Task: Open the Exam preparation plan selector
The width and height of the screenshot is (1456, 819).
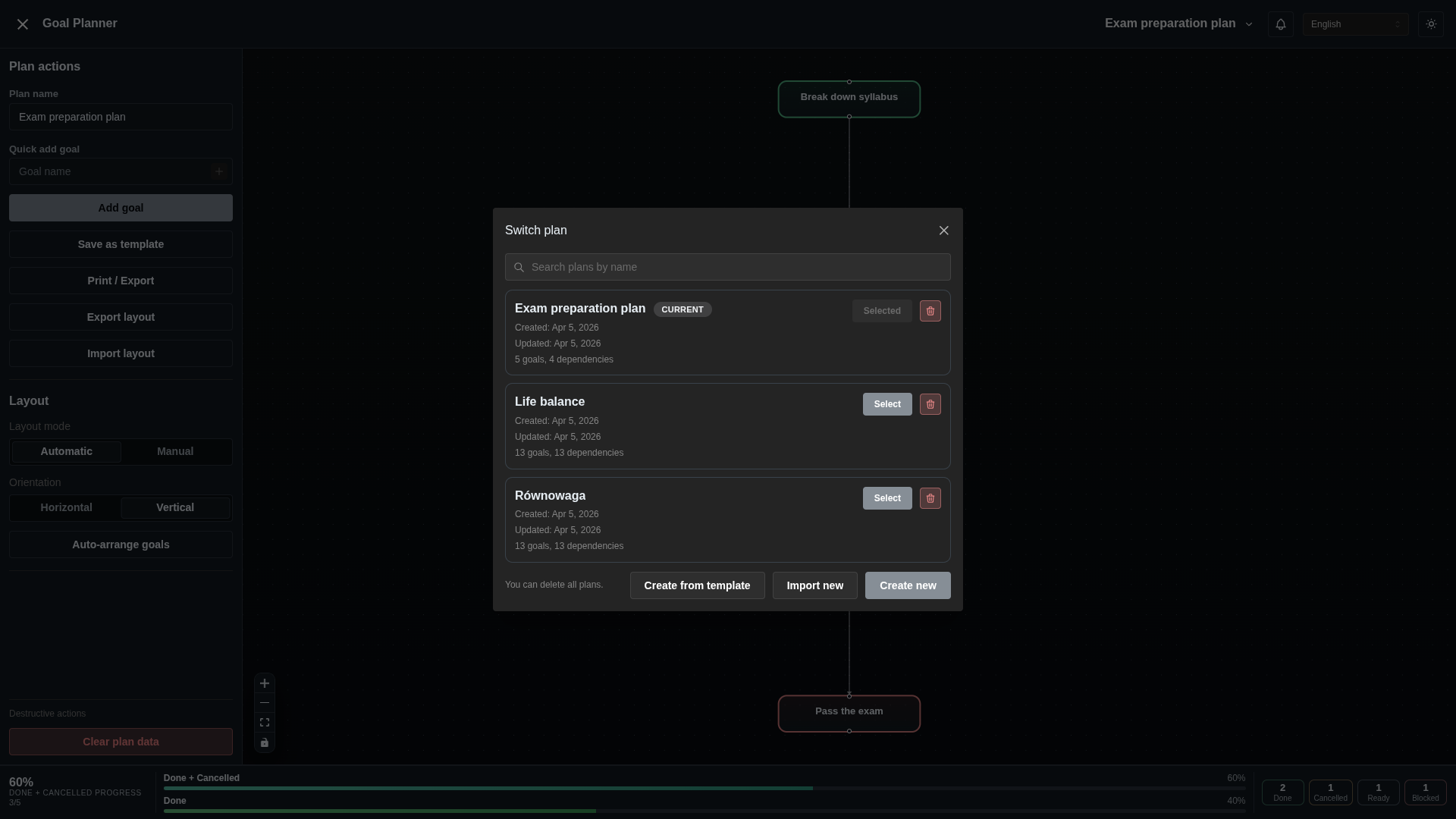Action: click(x=1178, y=24)
